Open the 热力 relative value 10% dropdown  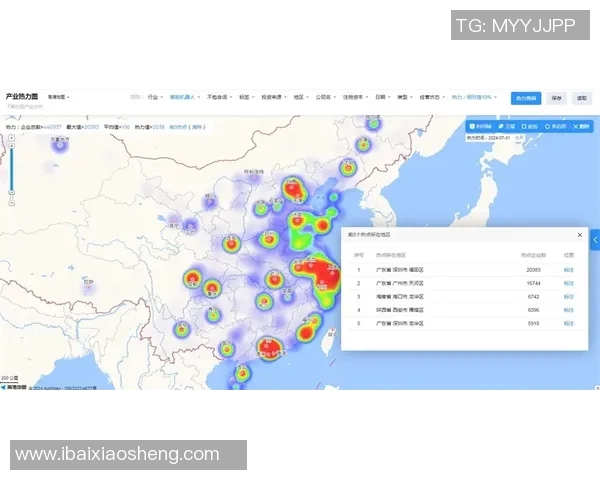point(474,97)
